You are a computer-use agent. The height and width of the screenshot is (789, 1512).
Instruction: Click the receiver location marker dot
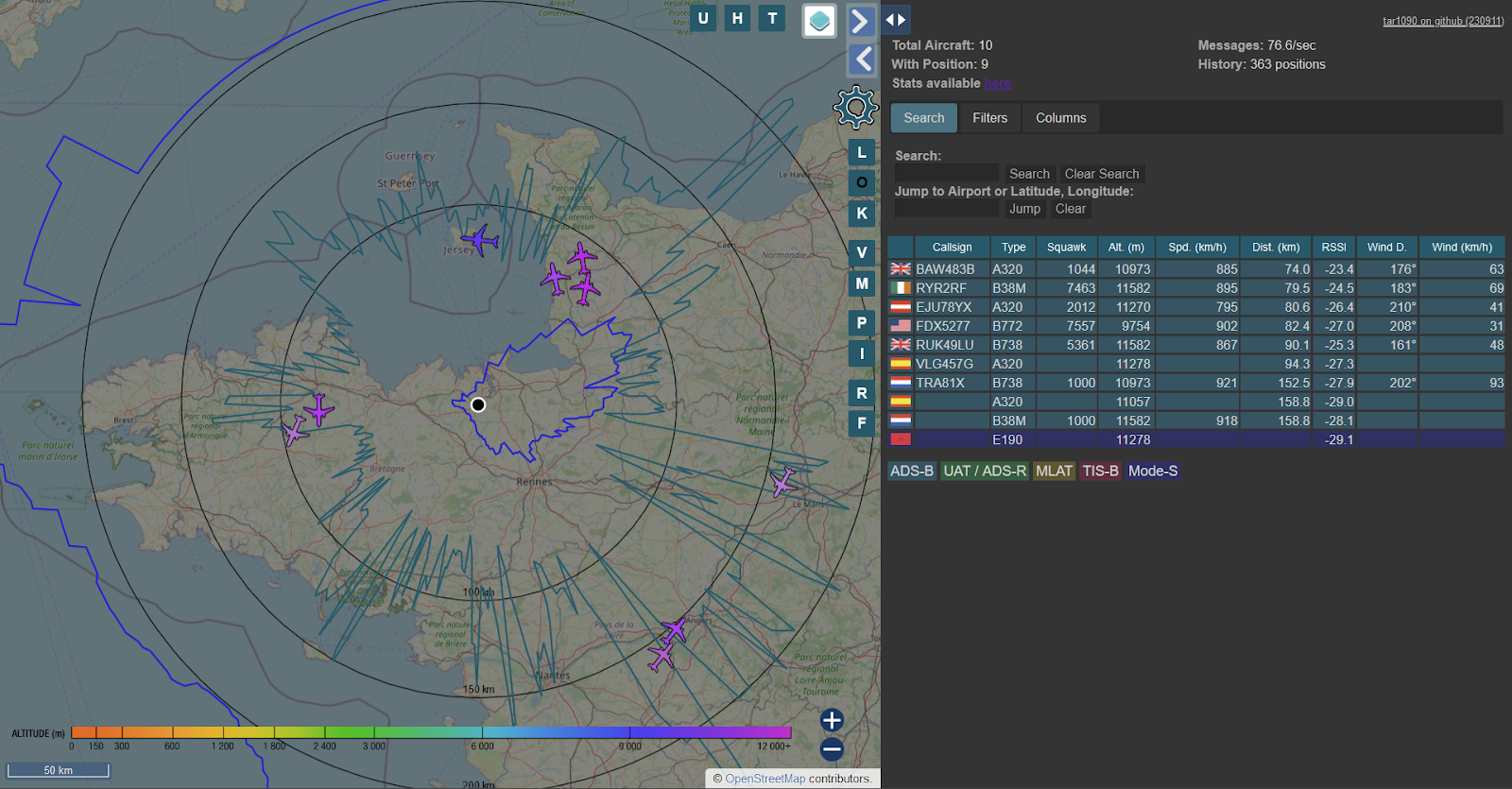[x=478, y=405]
